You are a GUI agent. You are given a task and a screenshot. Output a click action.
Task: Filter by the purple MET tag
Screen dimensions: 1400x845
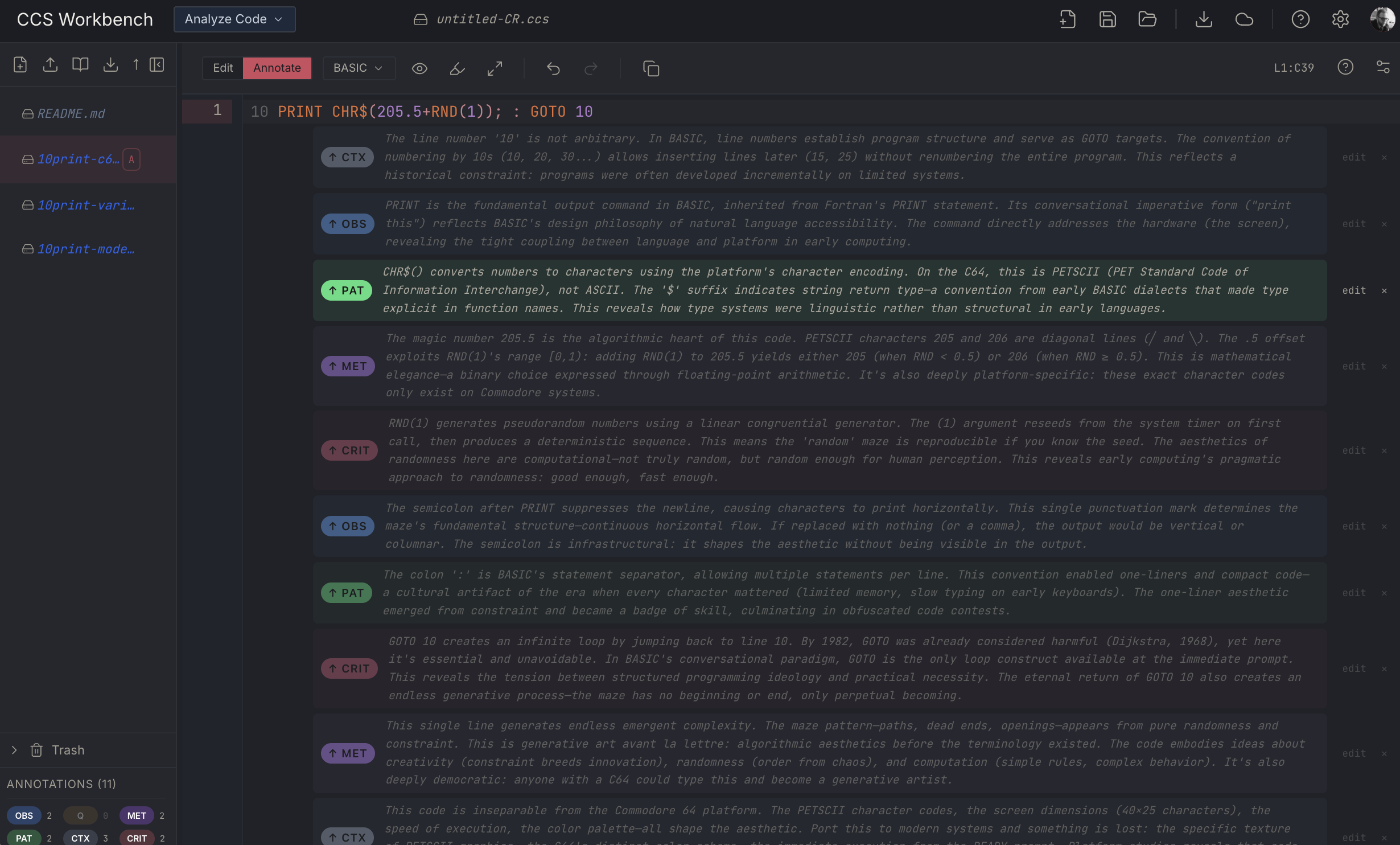137,815
